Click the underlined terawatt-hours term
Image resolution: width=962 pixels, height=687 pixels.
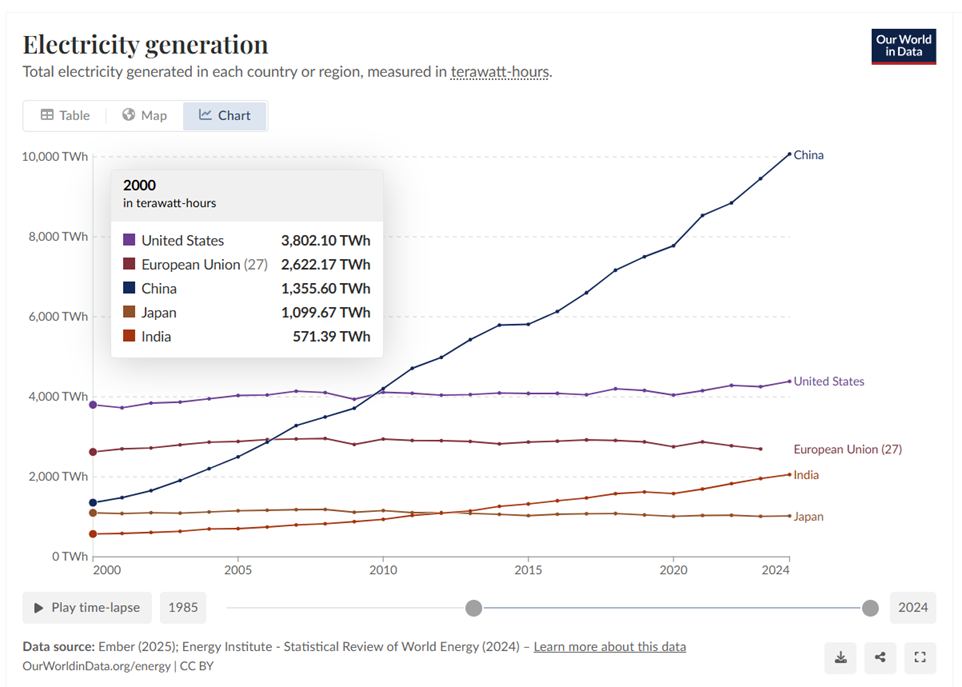click(x=499, y=72)
